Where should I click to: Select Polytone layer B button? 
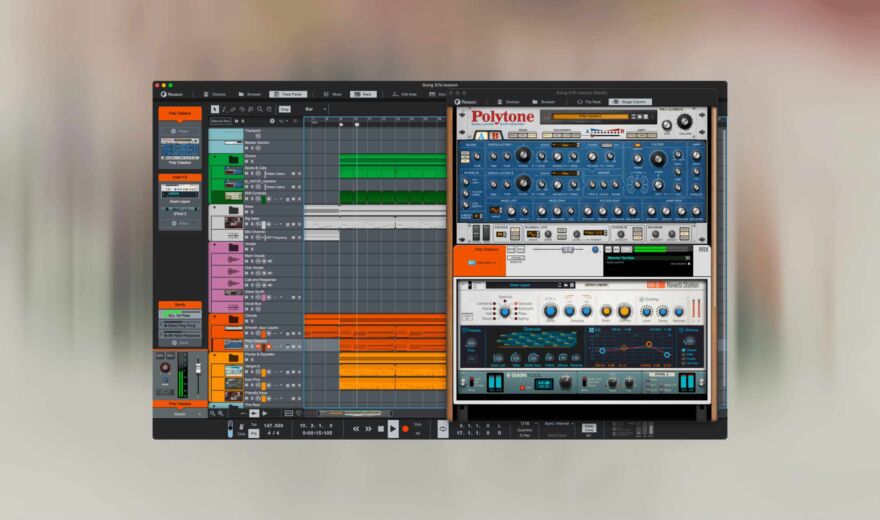tap(495, 135)
